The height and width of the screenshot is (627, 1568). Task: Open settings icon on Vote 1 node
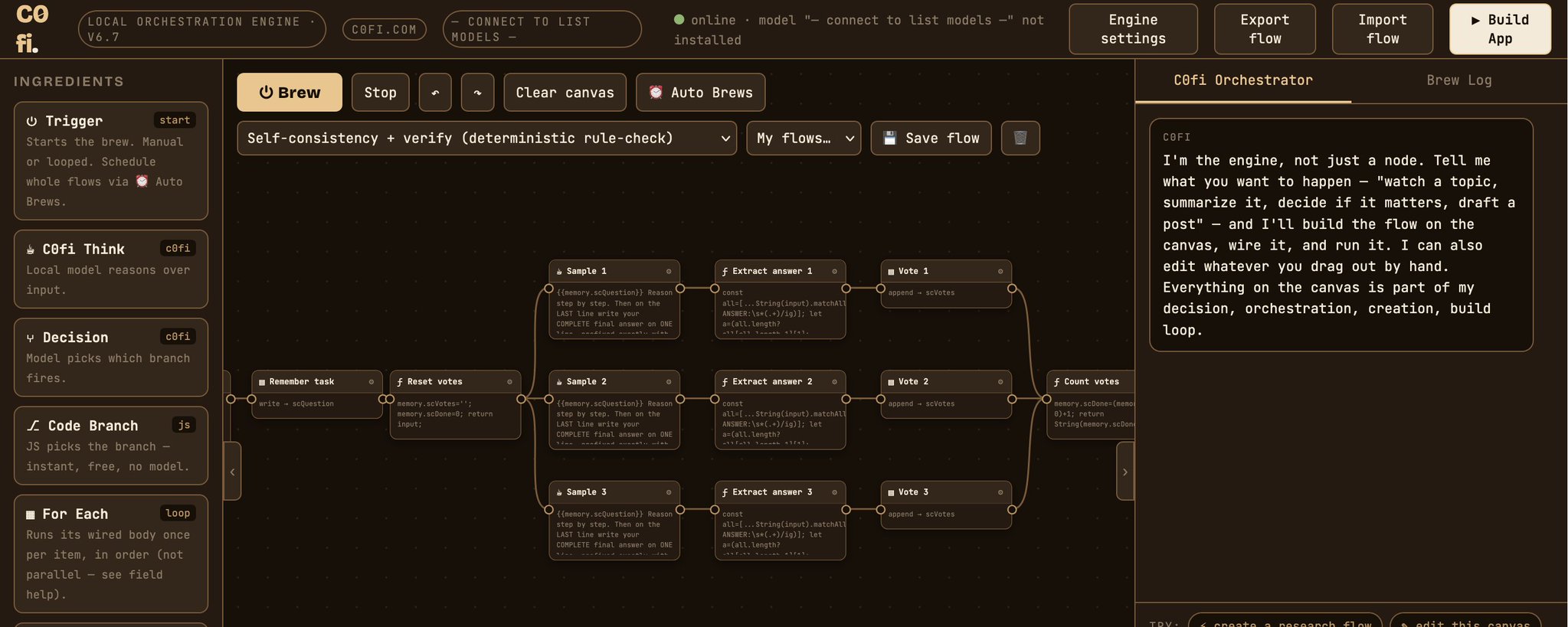coord(1000,271)
